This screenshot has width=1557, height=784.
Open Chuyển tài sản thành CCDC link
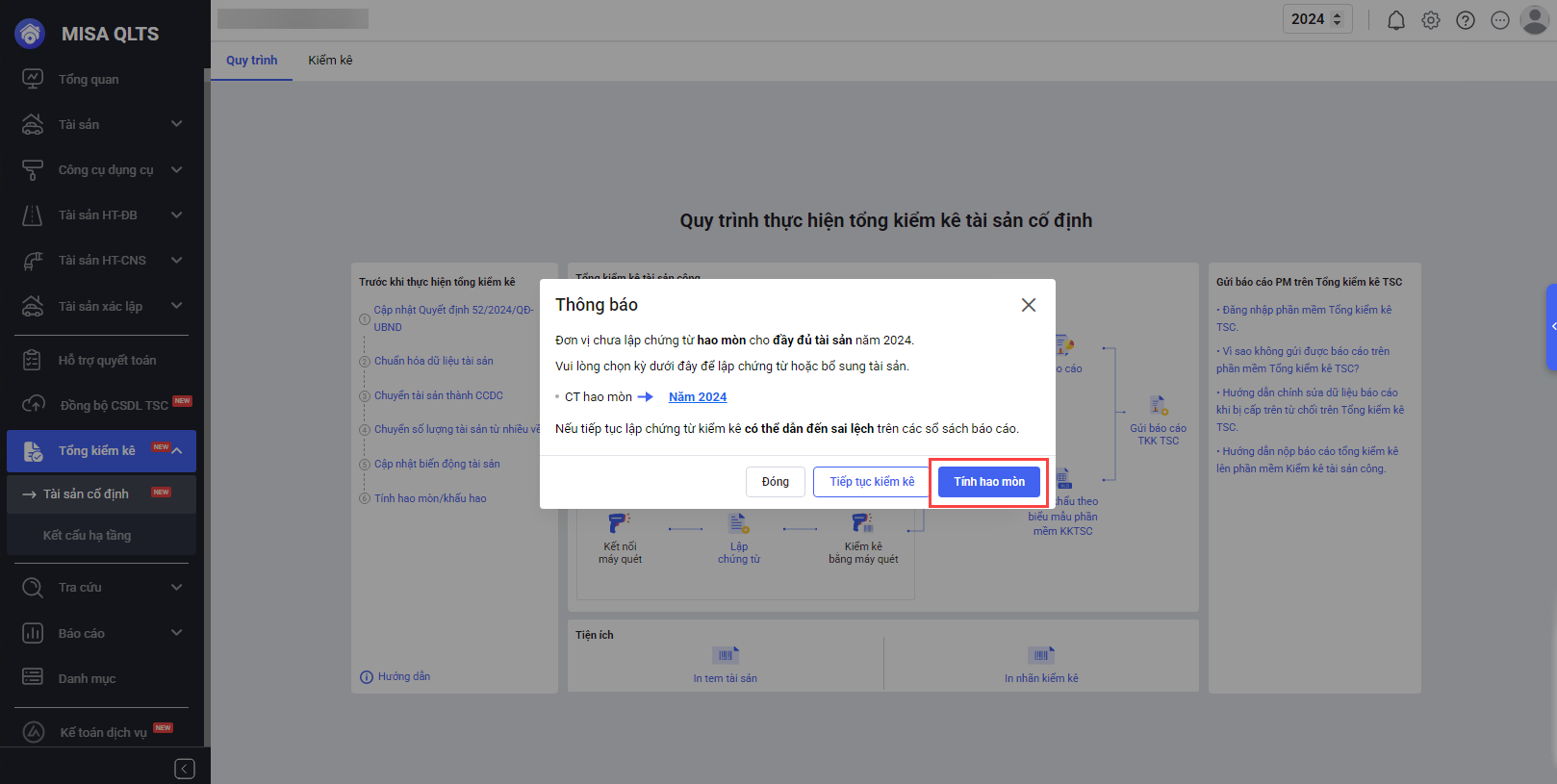(x=439, y=395)
